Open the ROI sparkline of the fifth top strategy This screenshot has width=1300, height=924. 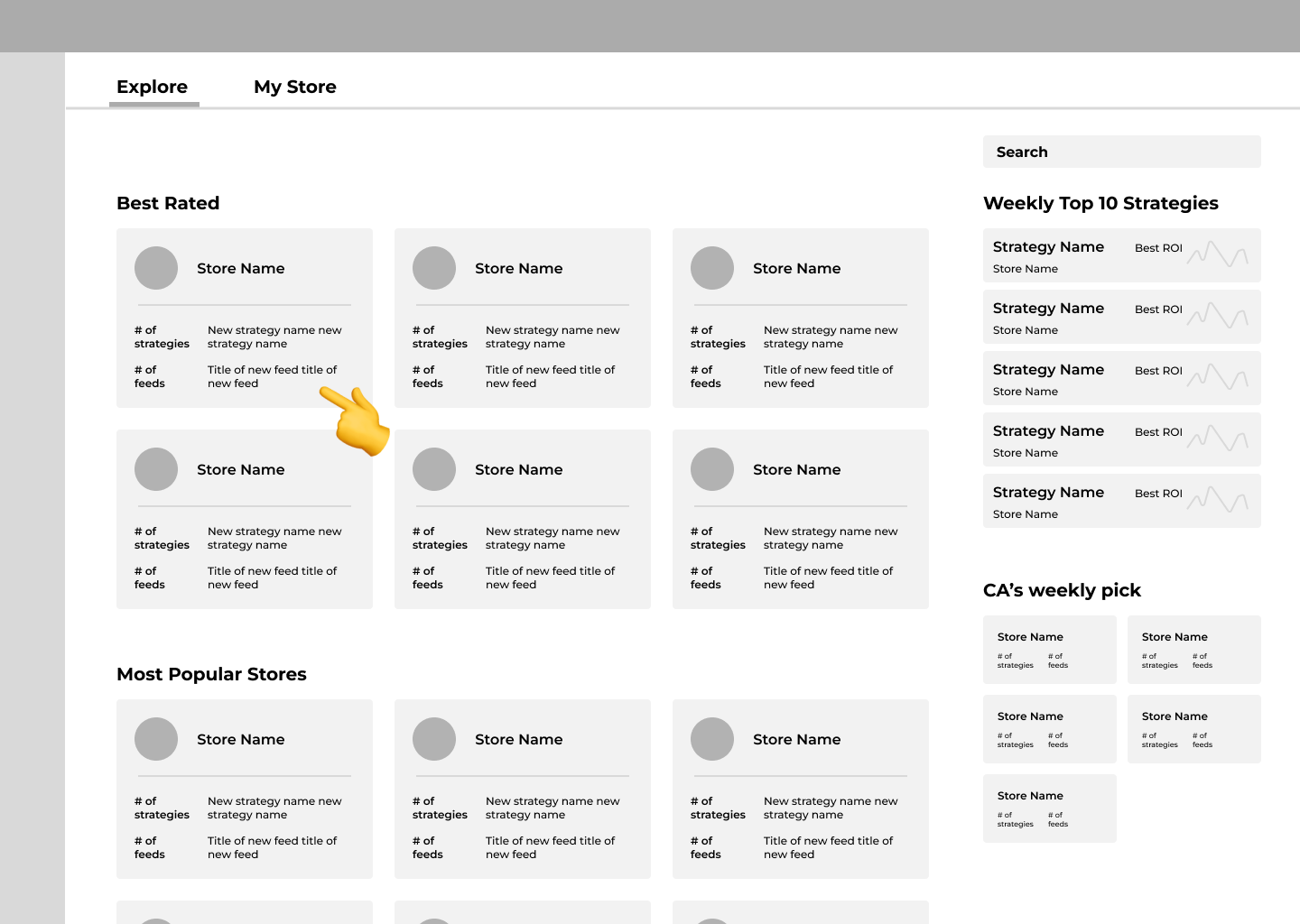coord(1217,499)
